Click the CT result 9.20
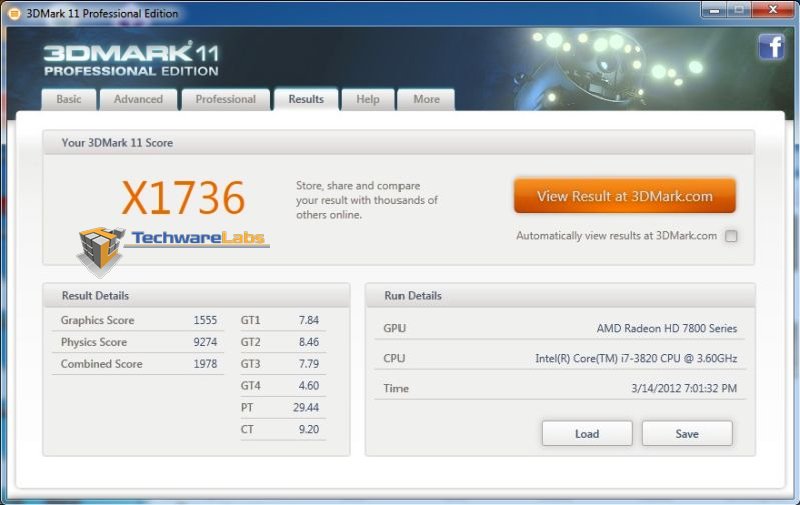800x505 pixels. (x=309, y=430)
